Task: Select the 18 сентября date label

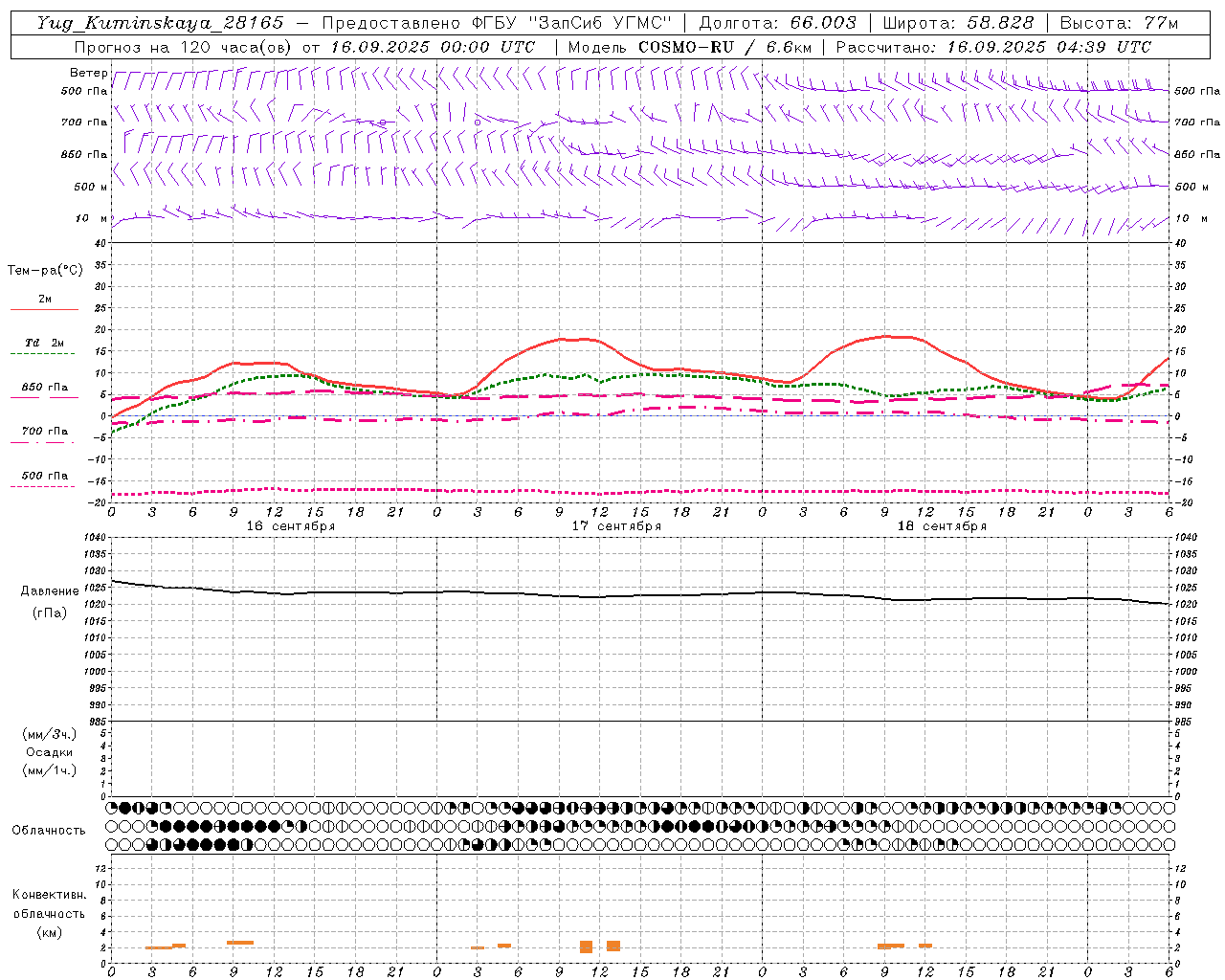Action: pos(942,526)
